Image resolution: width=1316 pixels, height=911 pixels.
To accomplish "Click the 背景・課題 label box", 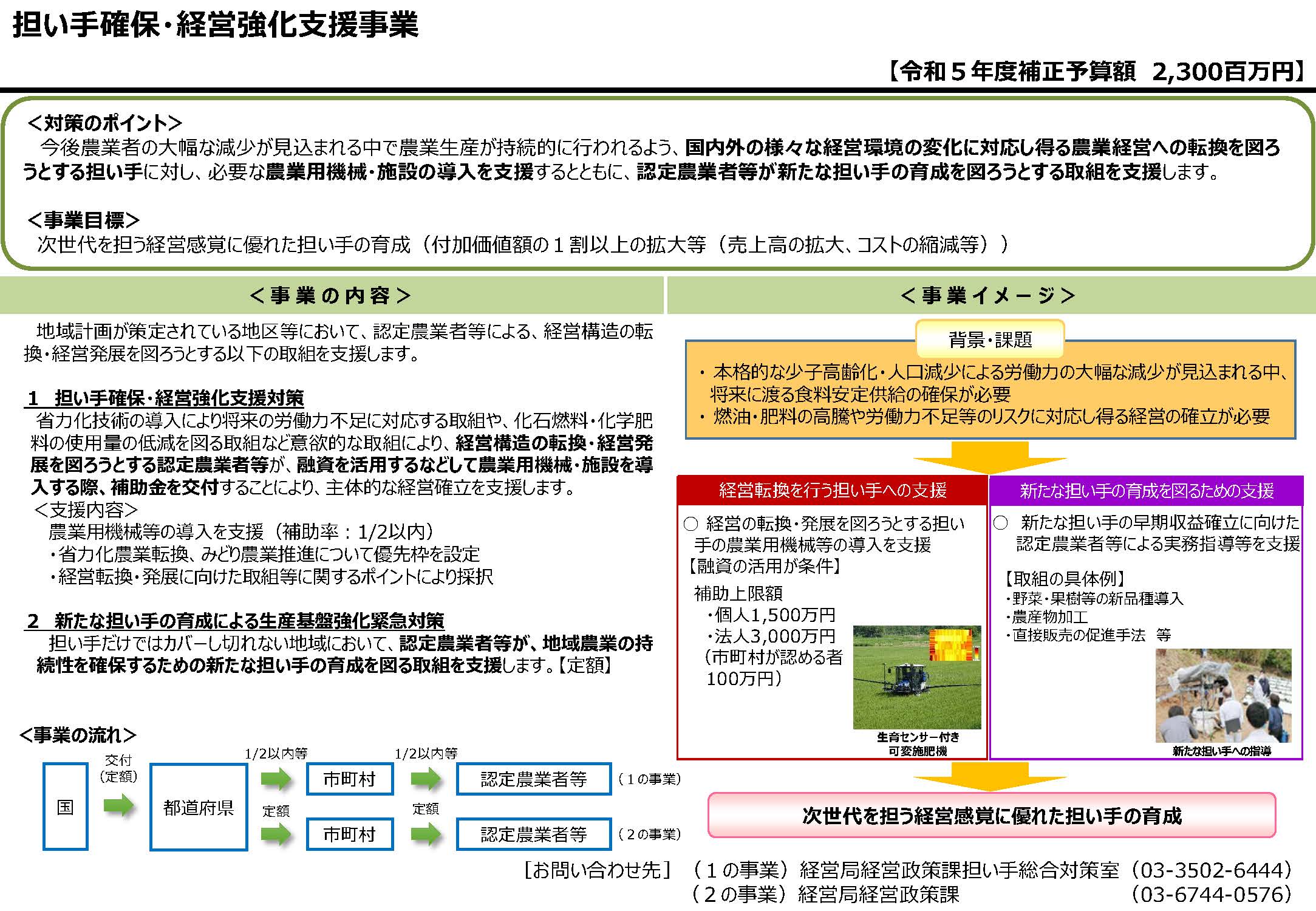I will tap(990, 339).
